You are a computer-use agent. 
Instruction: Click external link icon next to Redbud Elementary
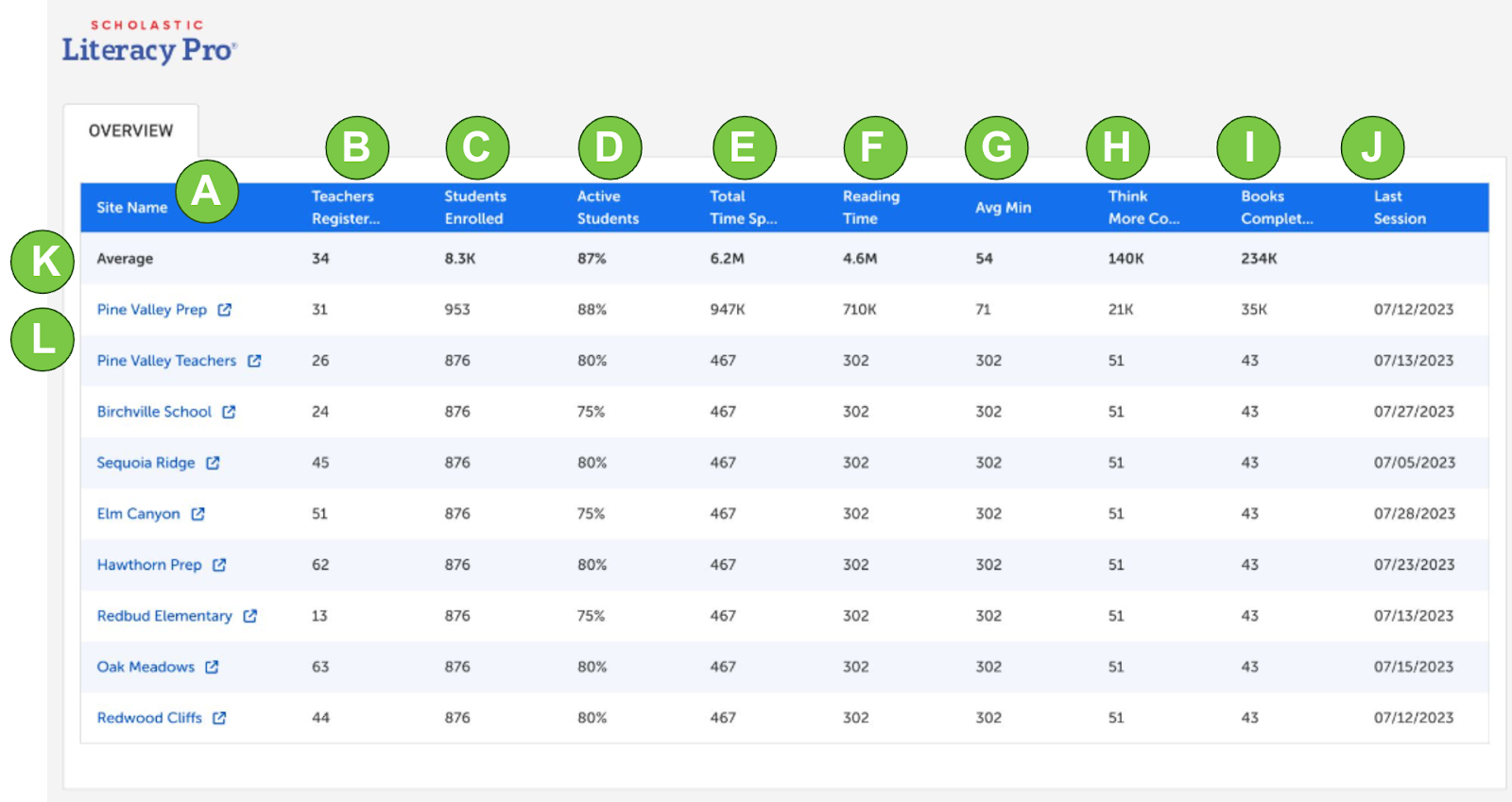click(249, 616)
